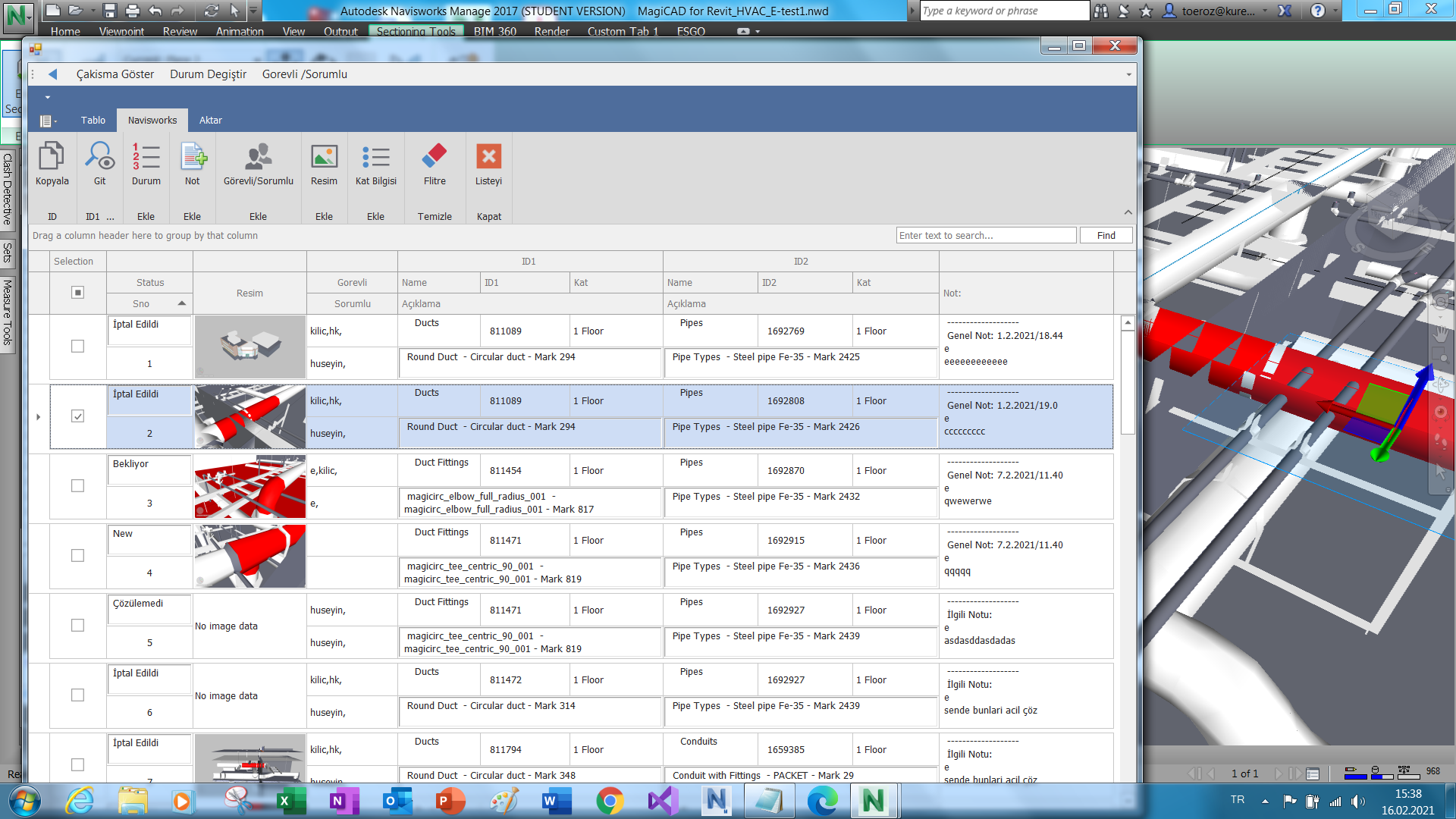1456x819 pixels.
Task: Click the table vertical scrollbar up arrow
Action: pyautogui.click(x=1128, y=323)
